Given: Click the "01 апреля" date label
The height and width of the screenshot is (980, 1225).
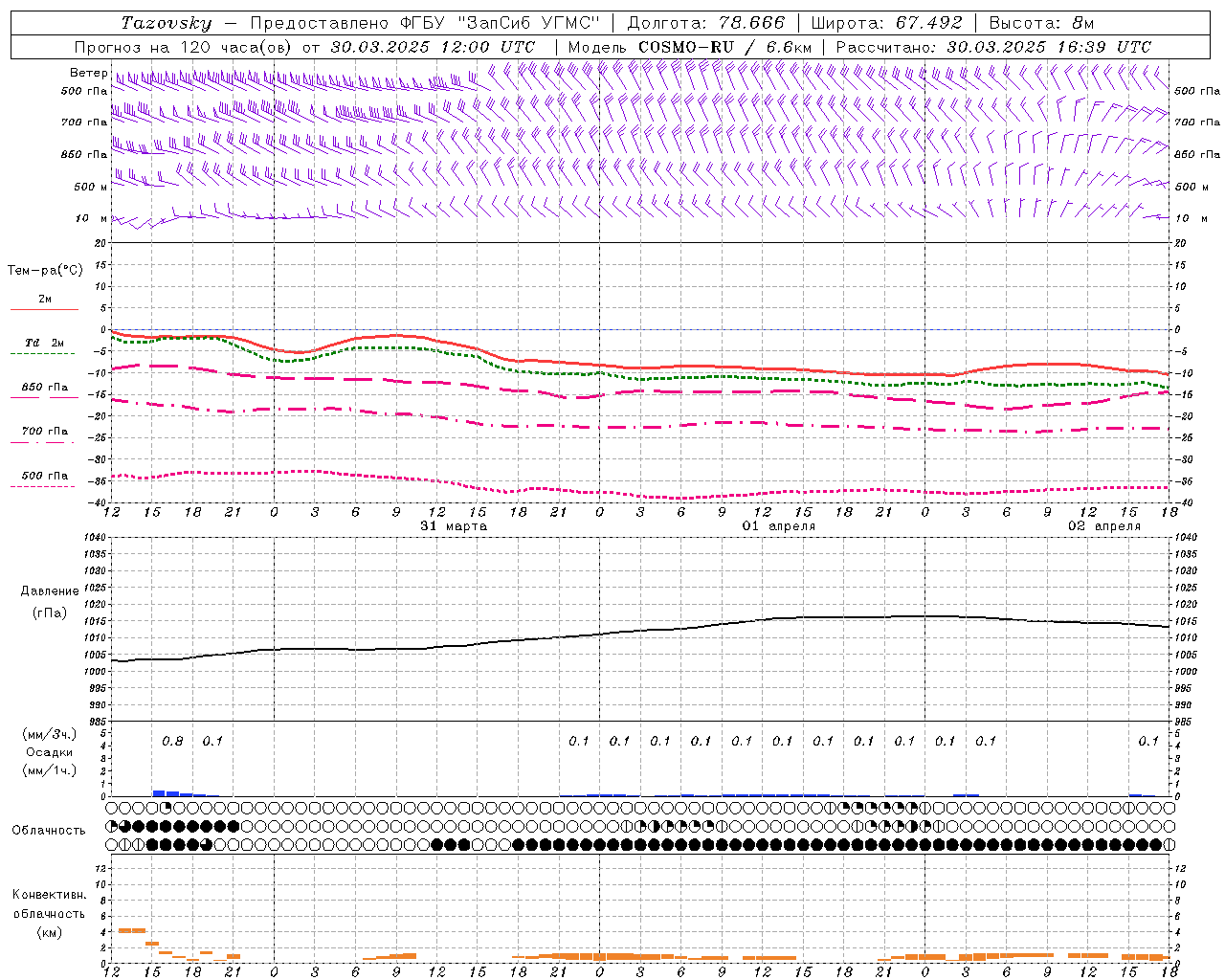Looking at the screenshot, I should tap(779, 526).
